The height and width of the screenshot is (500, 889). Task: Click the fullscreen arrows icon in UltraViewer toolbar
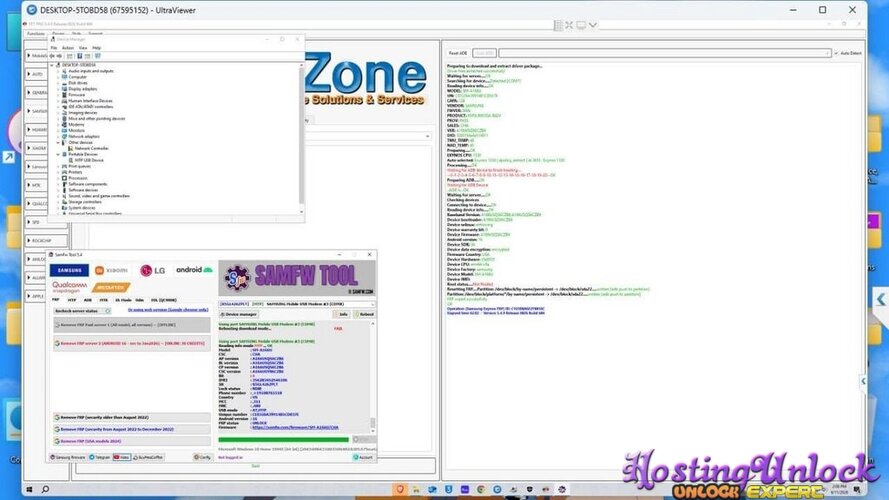click(569, 25)
